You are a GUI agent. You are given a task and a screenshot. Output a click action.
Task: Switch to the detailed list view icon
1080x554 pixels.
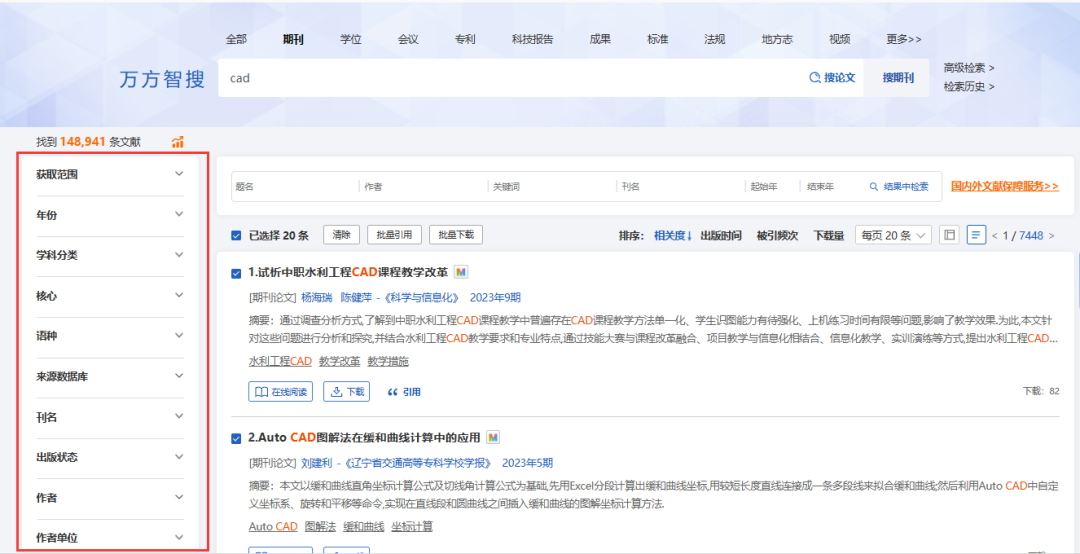point(975,235)
